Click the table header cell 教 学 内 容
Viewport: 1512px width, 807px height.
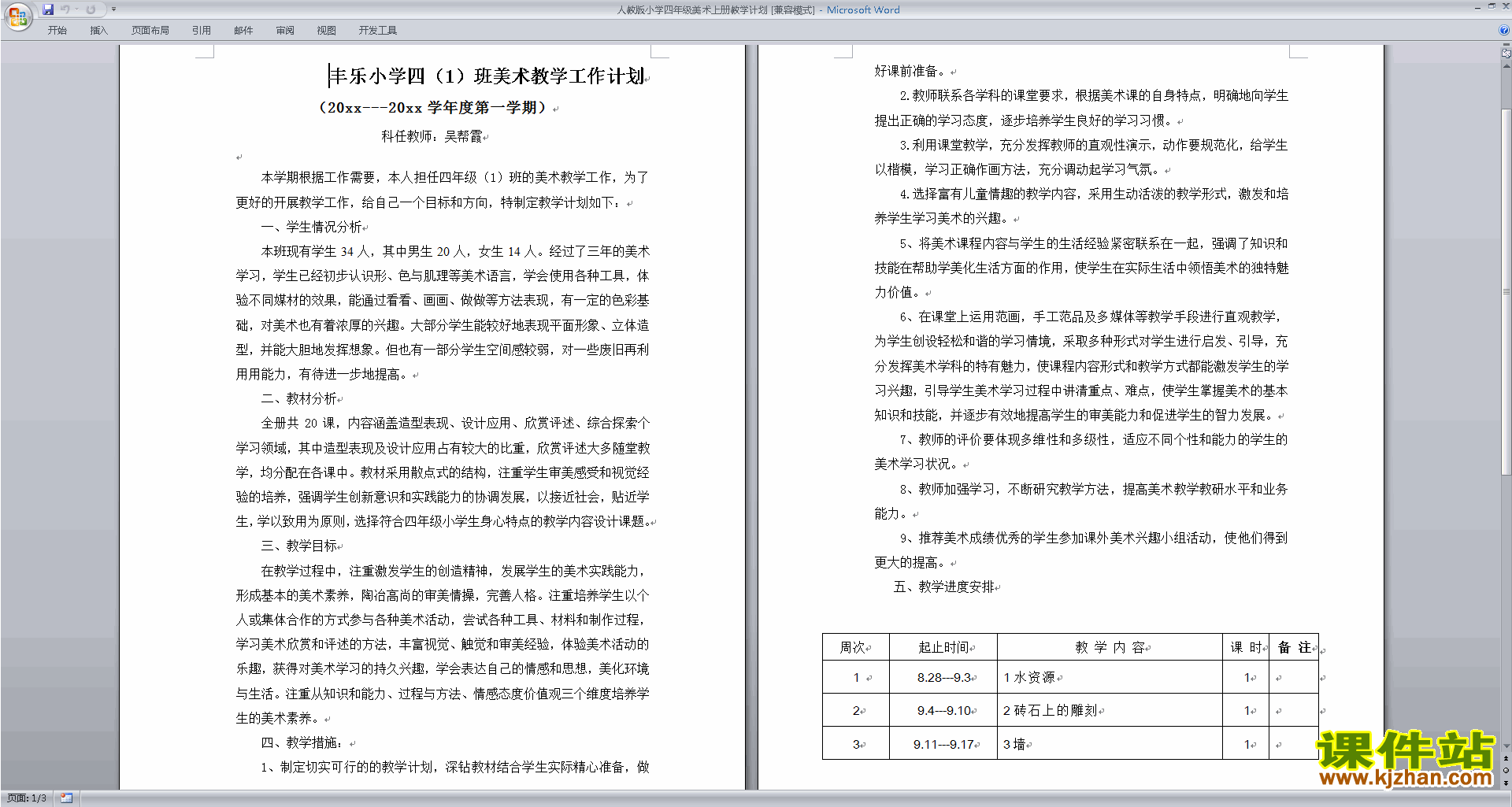[x=1110, y=647]
